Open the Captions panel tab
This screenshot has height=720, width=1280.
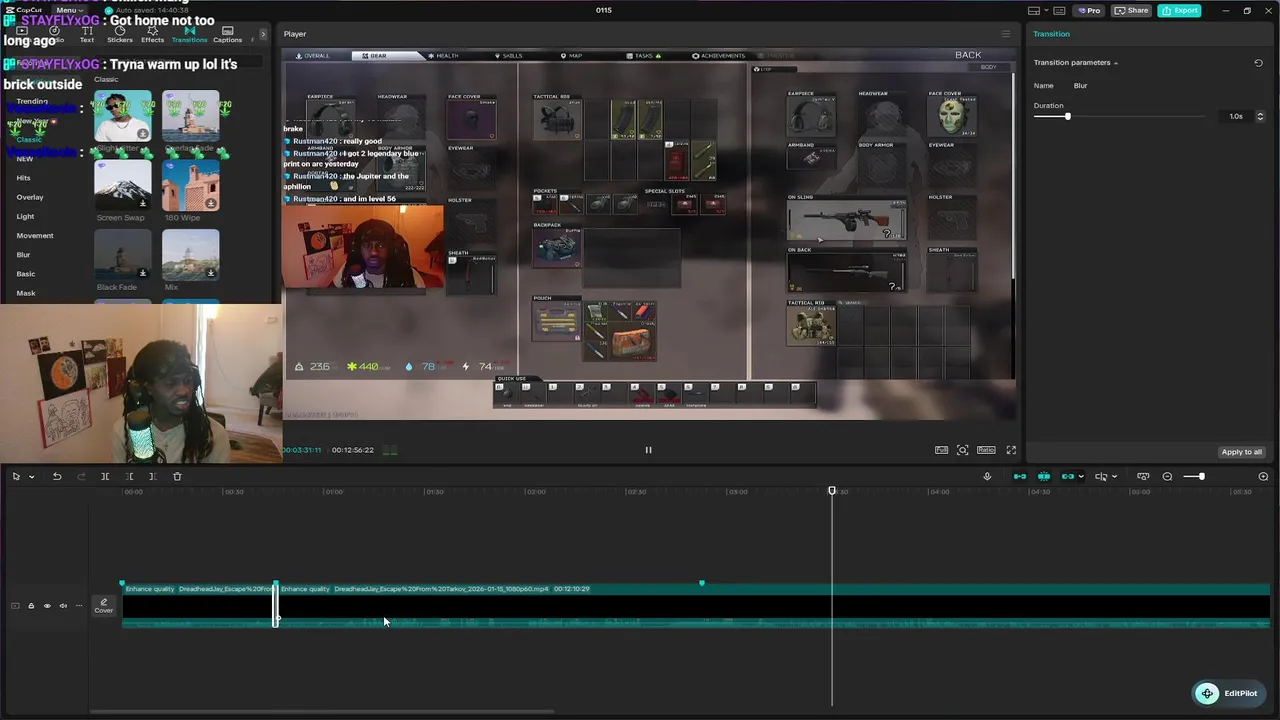[227, 35]
